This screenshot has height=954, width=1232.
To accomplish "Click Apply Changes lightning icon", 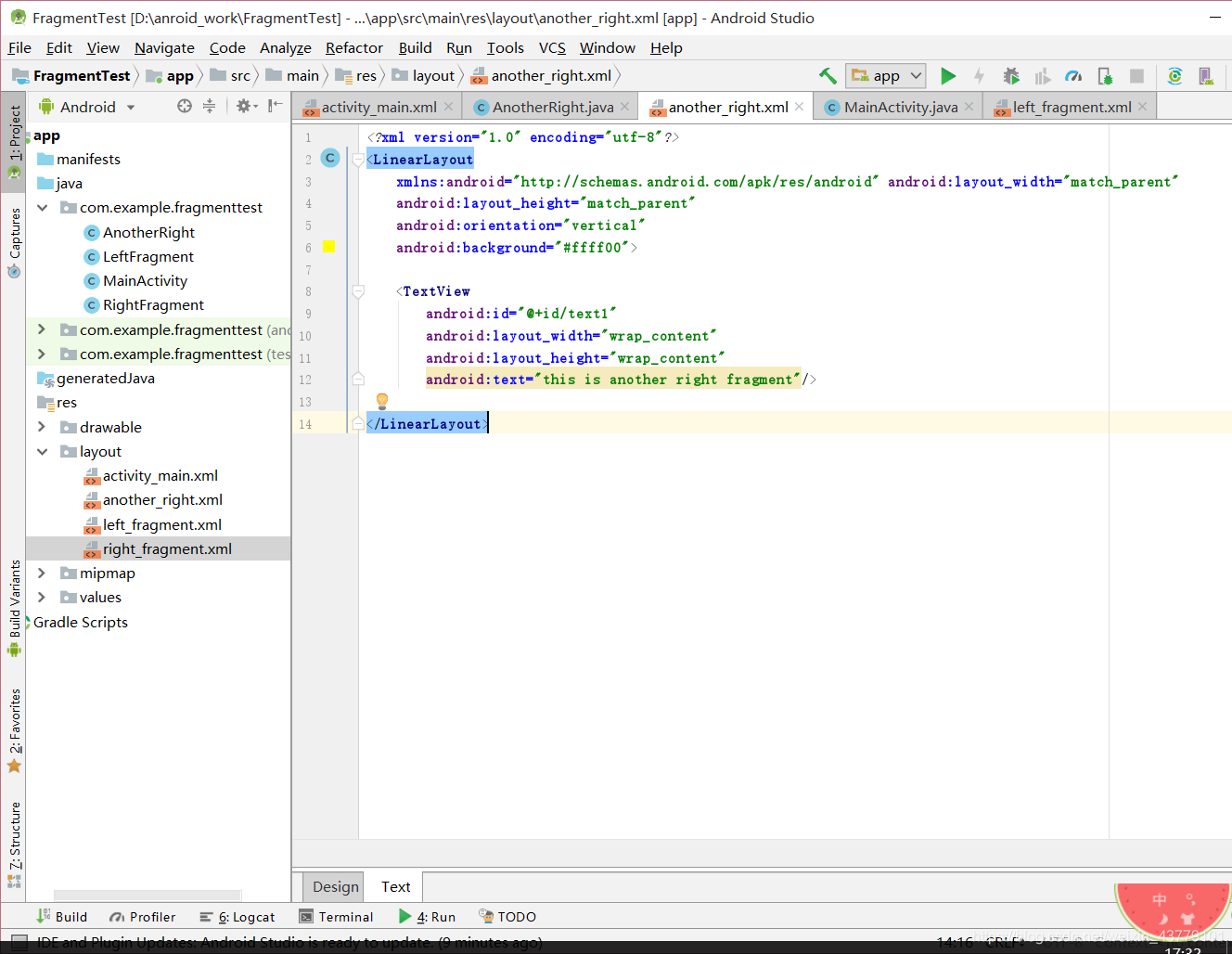I will click(979, 76).
